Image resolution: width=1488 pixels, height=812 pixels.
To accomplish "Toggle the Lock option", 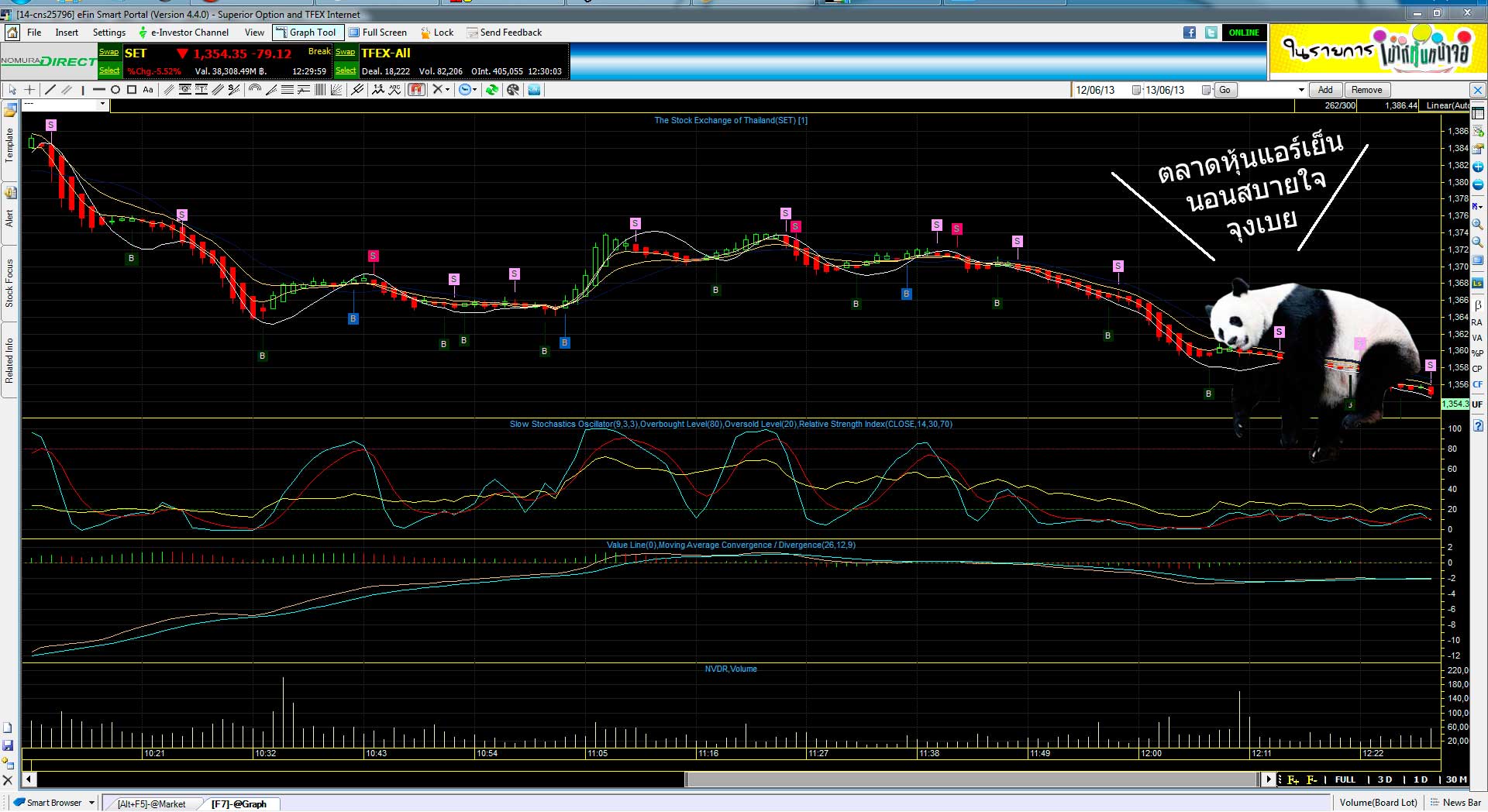I will (437, 33).
